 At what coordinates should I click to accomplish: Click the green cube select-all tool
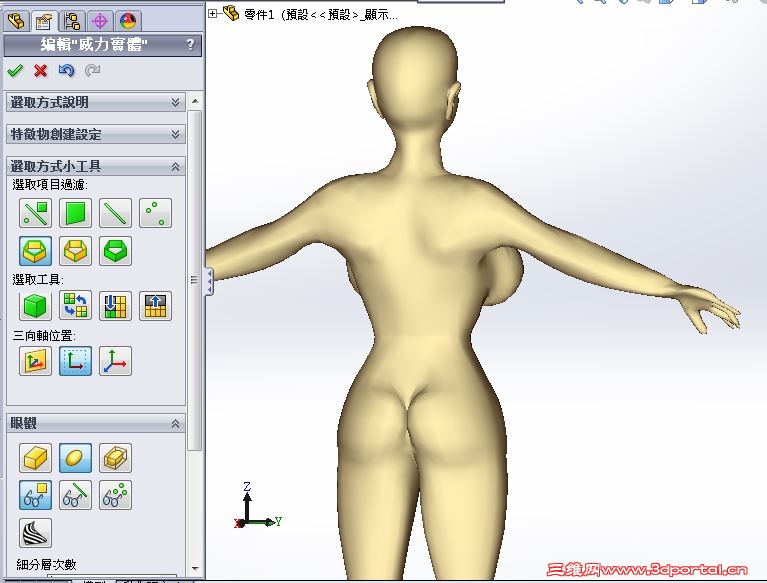coord(35,306)
